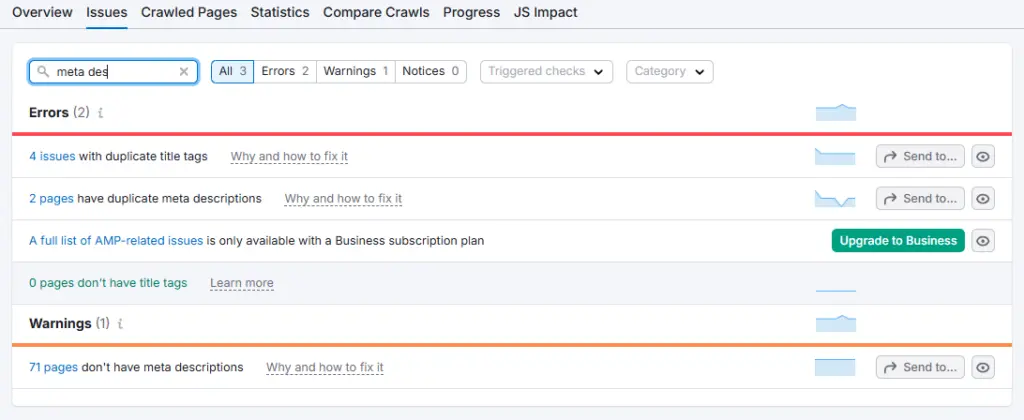
Task: Click the Upgrade to Business button
Action: 898,241
